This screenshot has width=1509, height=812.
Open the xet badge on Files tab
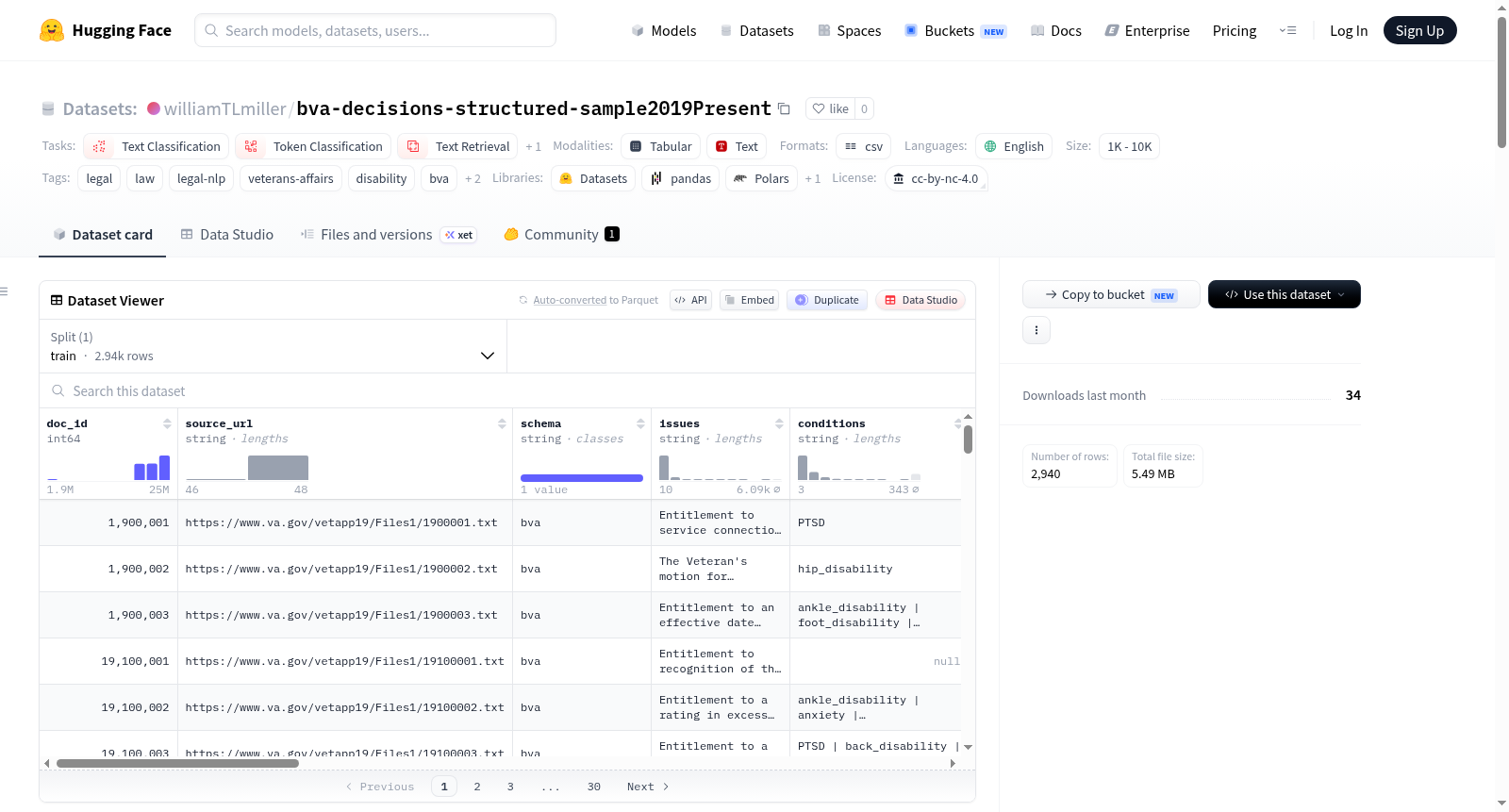(x=459, y=235)
